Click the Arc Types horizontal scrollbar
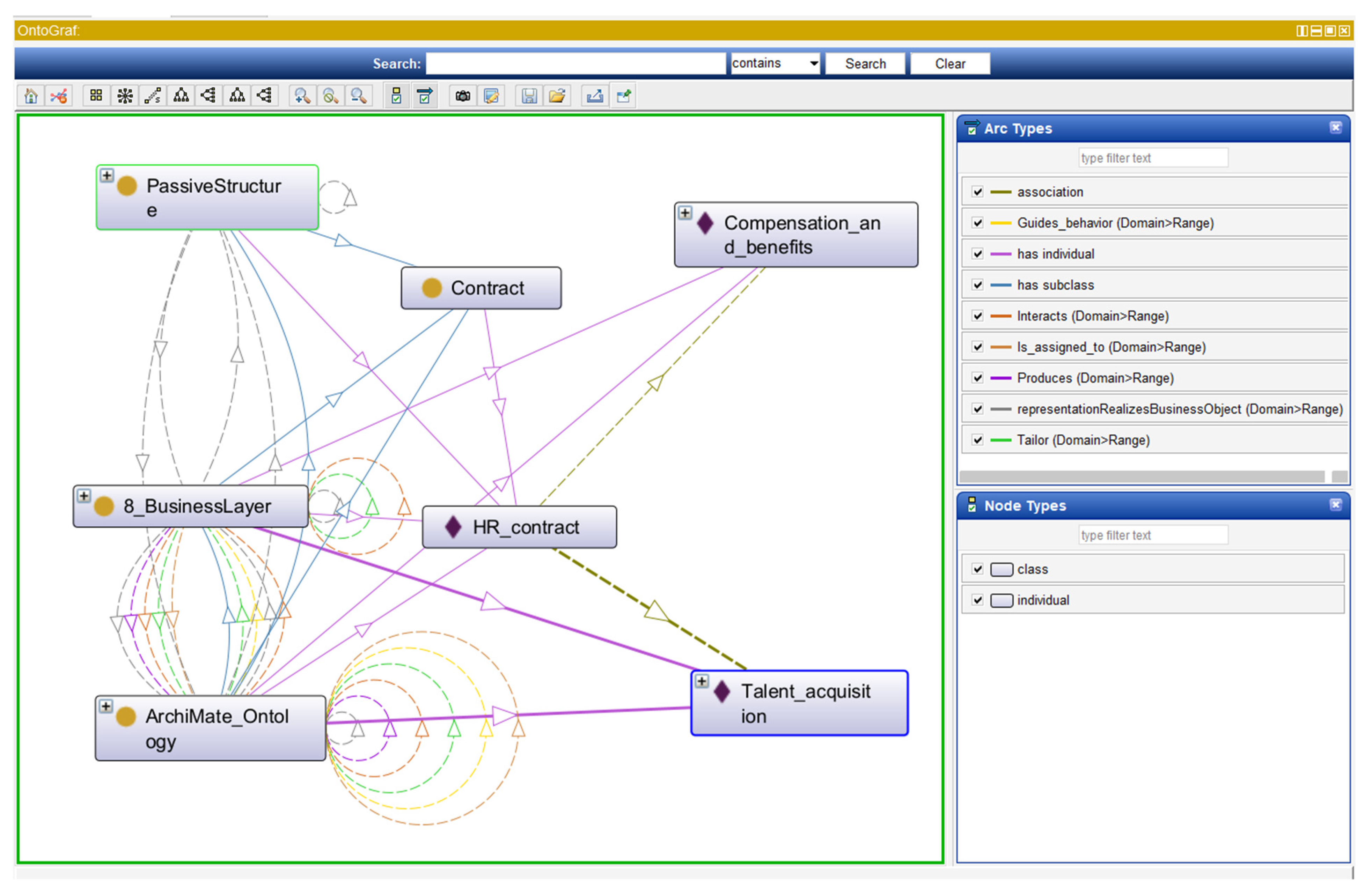Screen dimensions: 1372x896 pyautogui.click(x=1142, y=476)
